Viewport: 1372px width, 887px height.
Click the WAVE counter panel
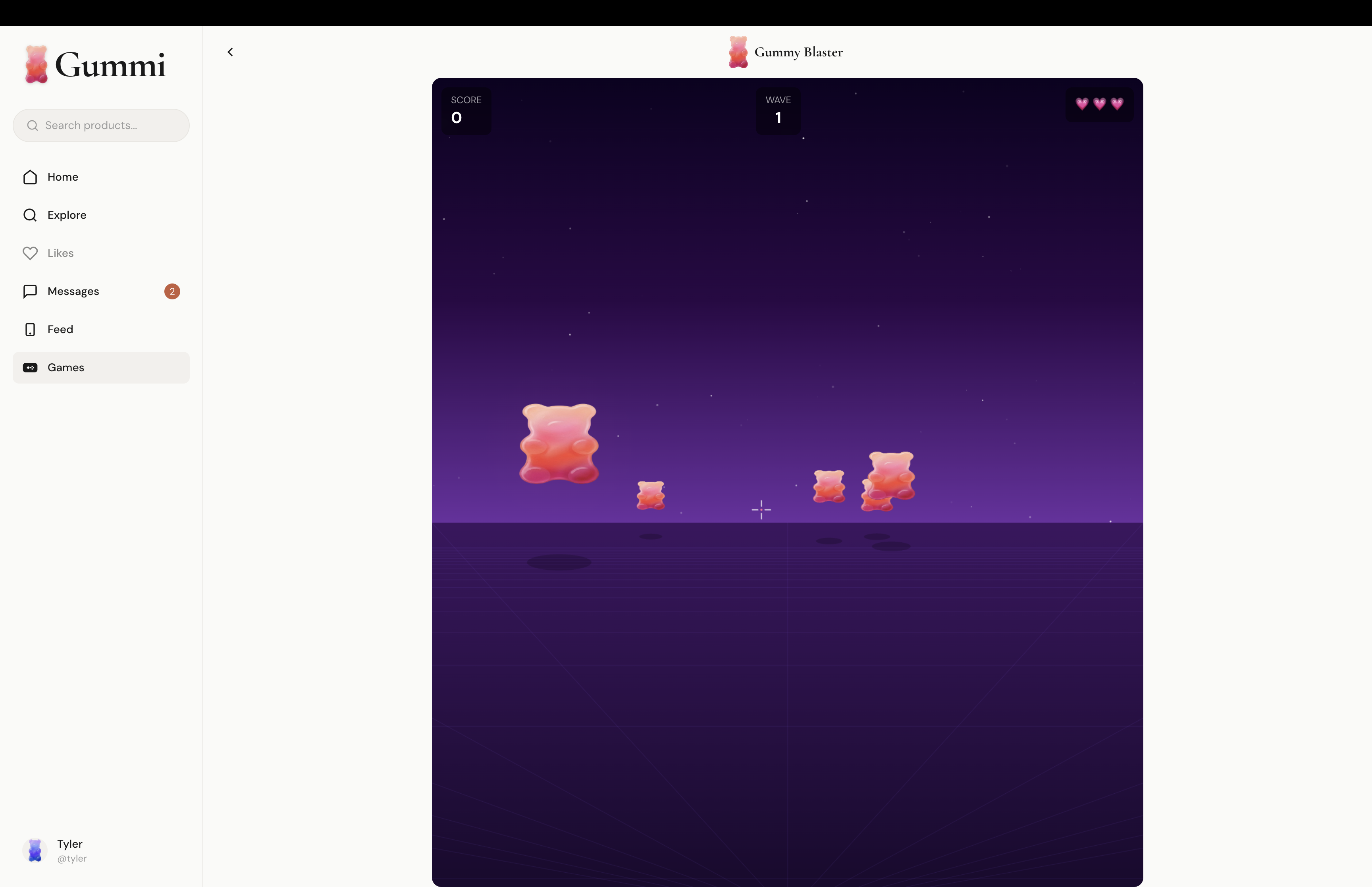(x=778, y=111)
